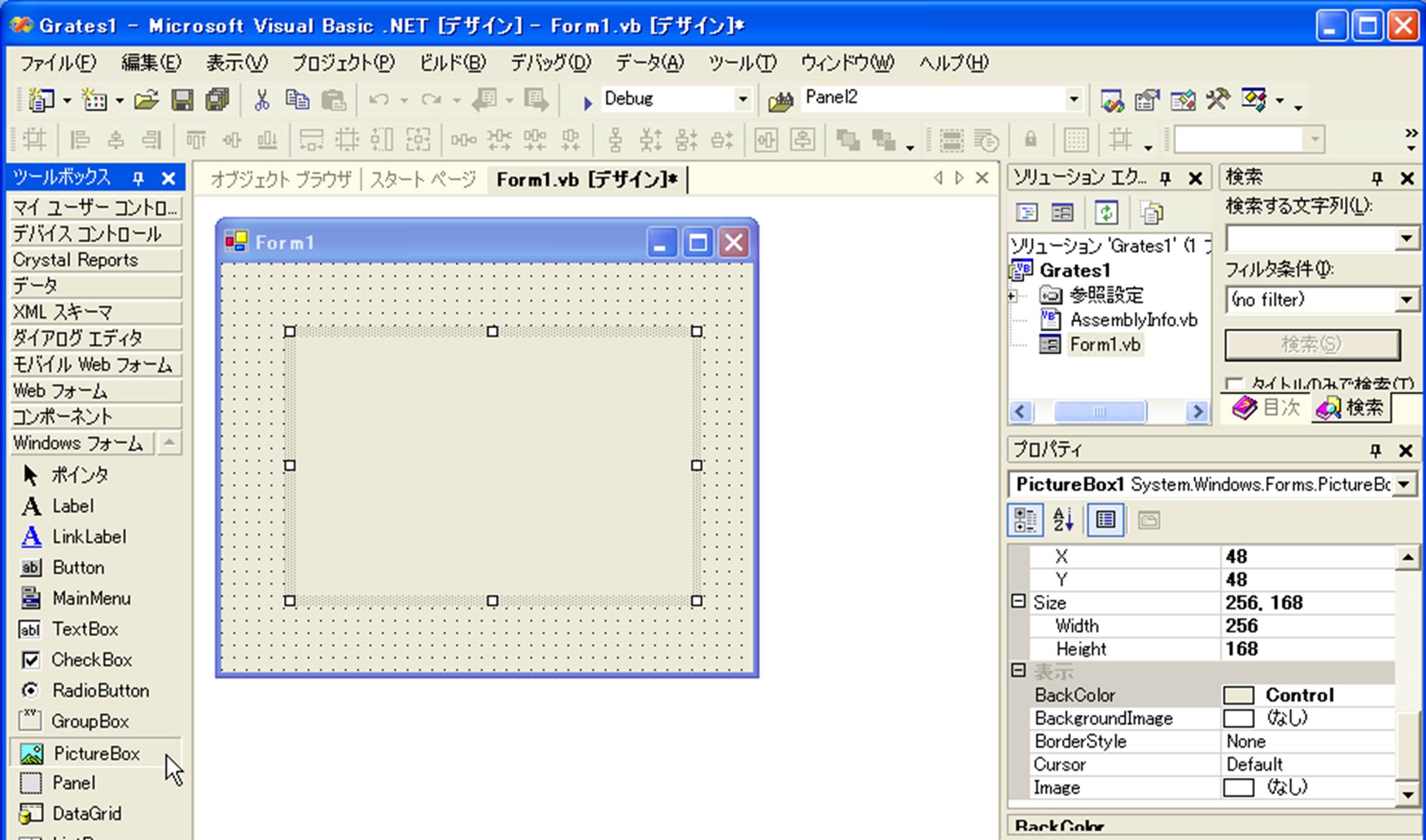The width and height of the screenshot is (1426, 840).
Task: Open the no filter dropdown
Action: (x=1406, y=300)
